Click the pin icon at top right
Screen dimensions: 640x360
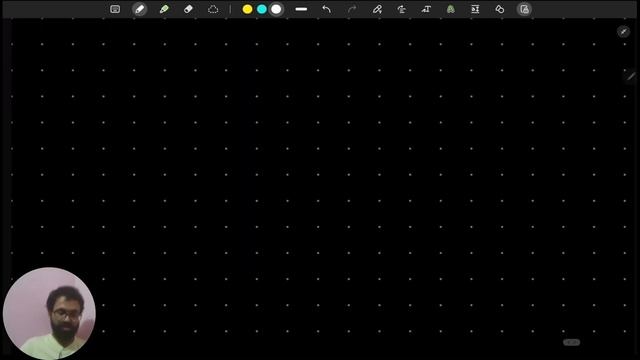(623, 32)
